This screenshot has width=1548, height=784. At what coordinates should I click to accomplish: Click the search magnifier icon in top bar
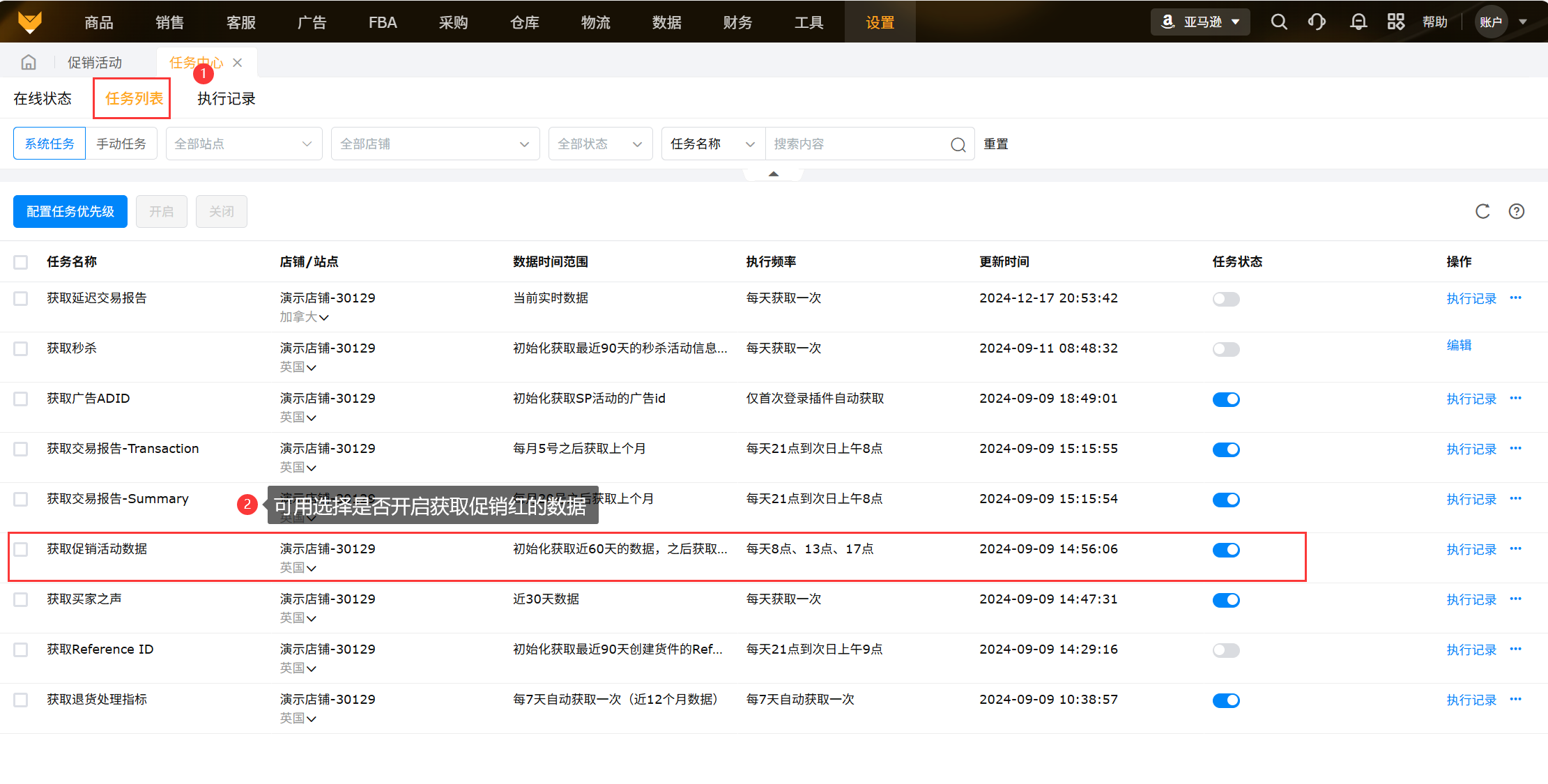coord(1278,22)
